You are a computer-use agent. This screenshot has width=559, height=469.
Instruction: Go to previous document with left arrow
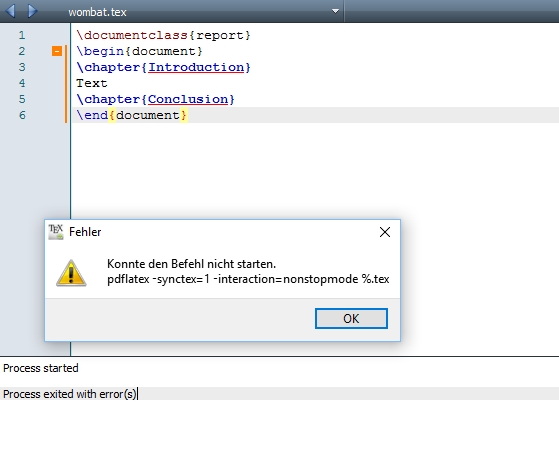click(x=10, y=11)
